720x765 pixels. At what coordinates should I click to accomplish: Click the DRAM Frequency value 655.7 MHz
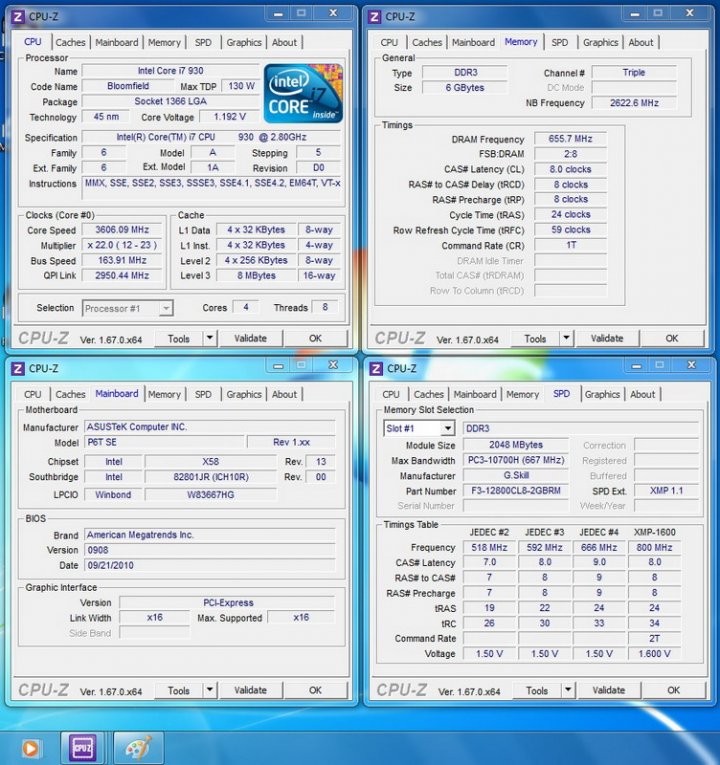click(x=570, y=139)
